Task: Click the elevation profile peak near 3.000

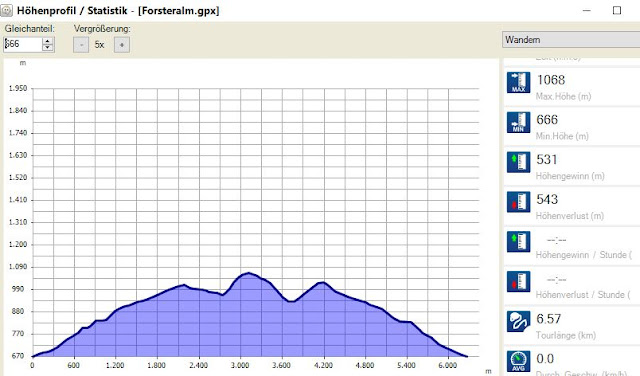Action: pyautogui.click(x=249, y=273)
